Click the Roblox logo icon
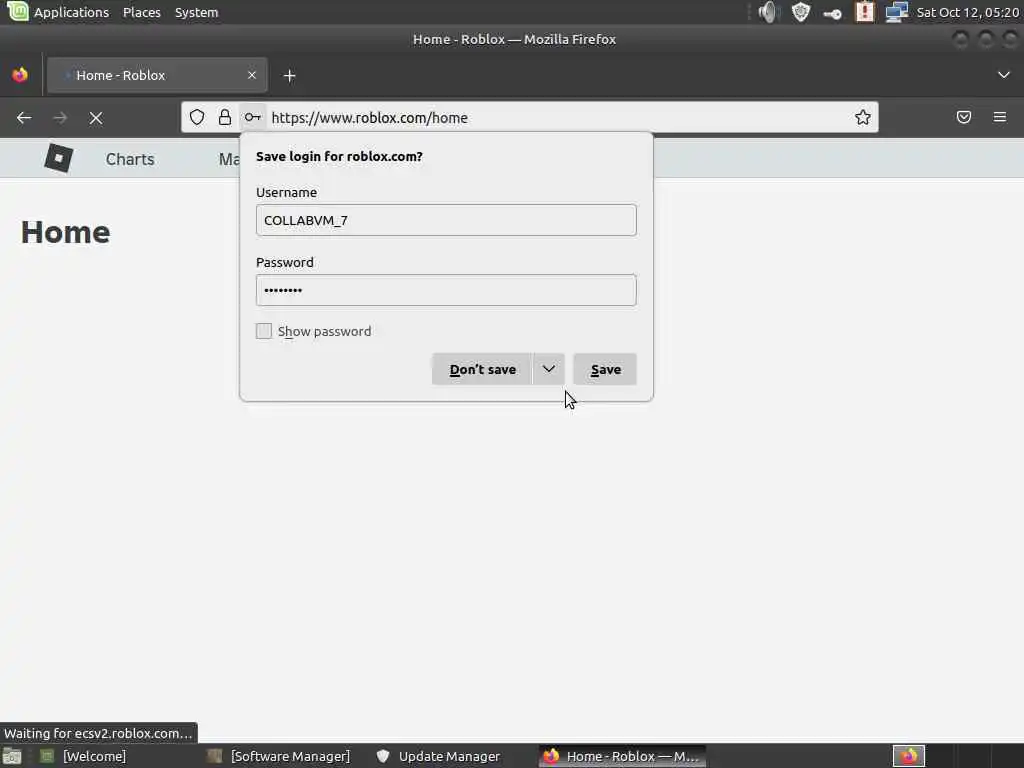Viewport: 1024px width, 768px height. (58, 158)
